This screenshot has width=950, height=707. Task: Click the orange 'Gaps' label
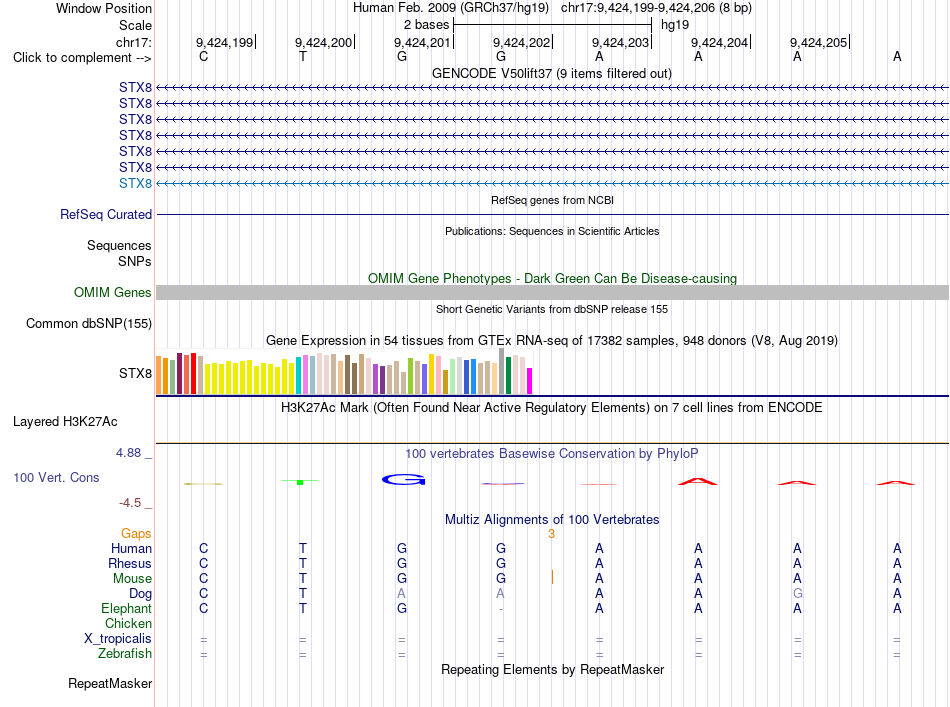tap(136, 533)
